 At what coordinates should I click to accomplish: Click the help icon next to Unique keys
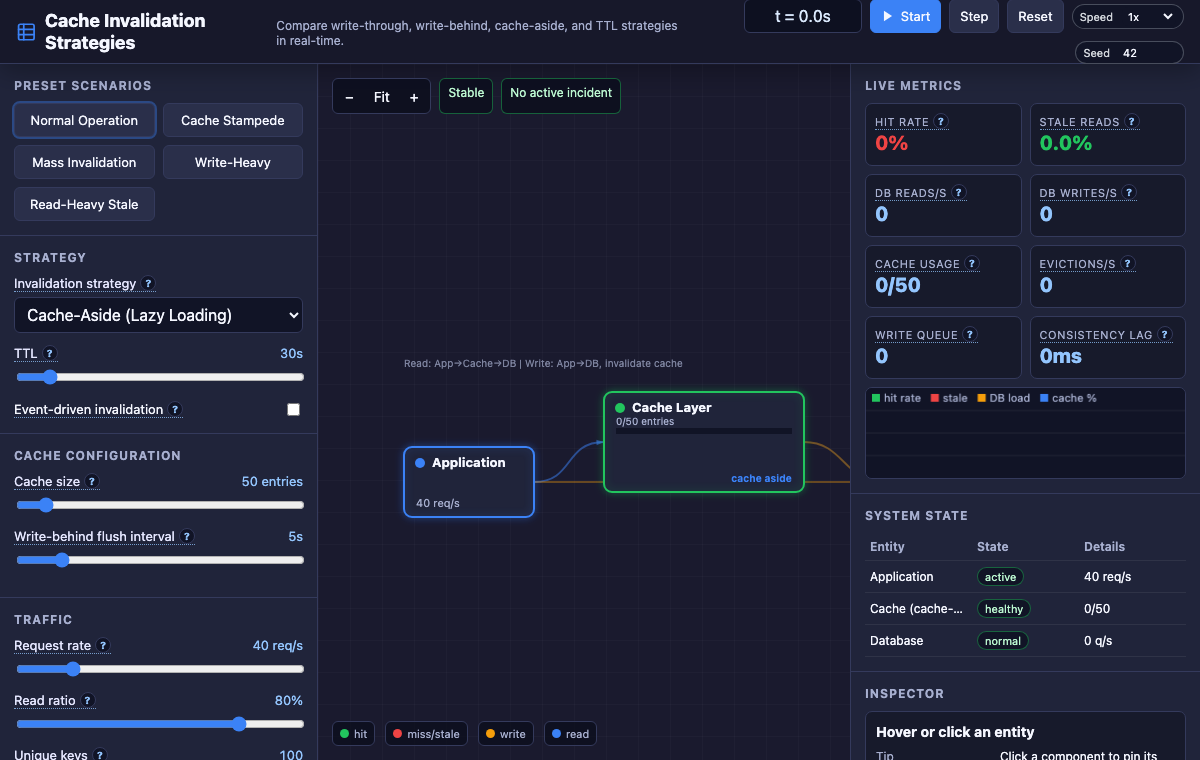100,756
